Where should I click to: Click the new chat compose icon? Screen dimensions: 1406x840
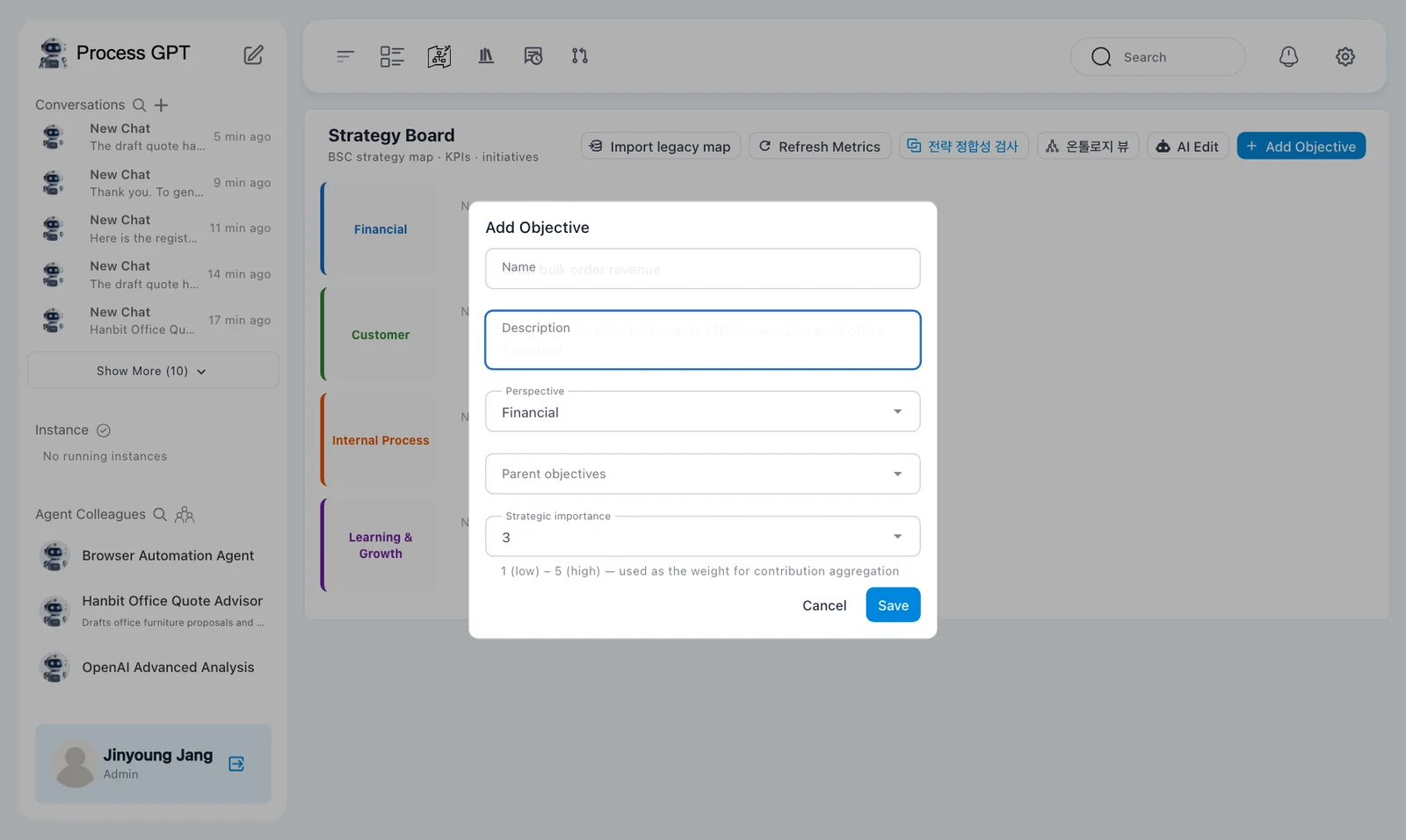point(253,55)
